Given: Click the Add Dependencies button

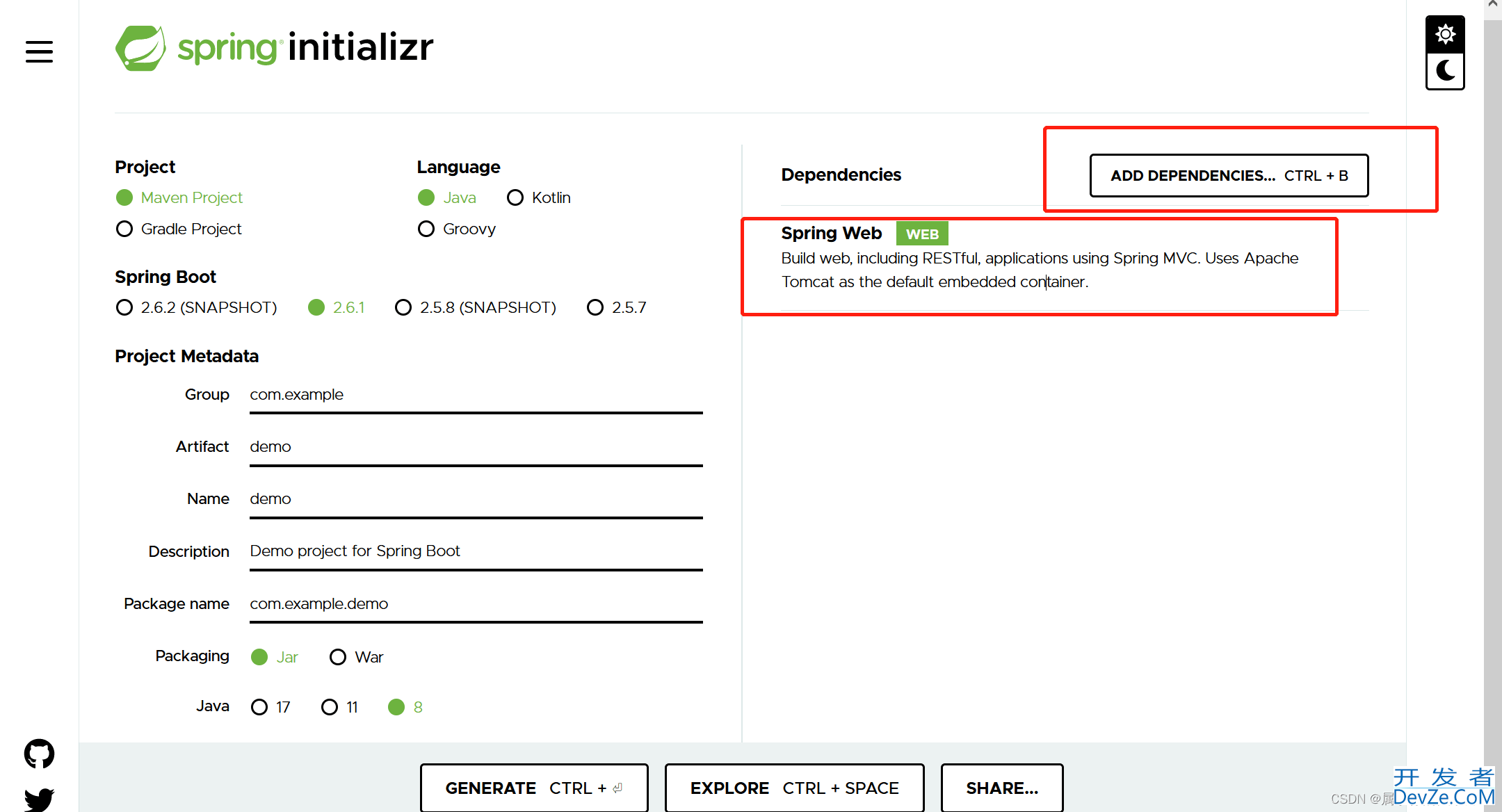Looking at the screenshot, I should [1229, 175].
